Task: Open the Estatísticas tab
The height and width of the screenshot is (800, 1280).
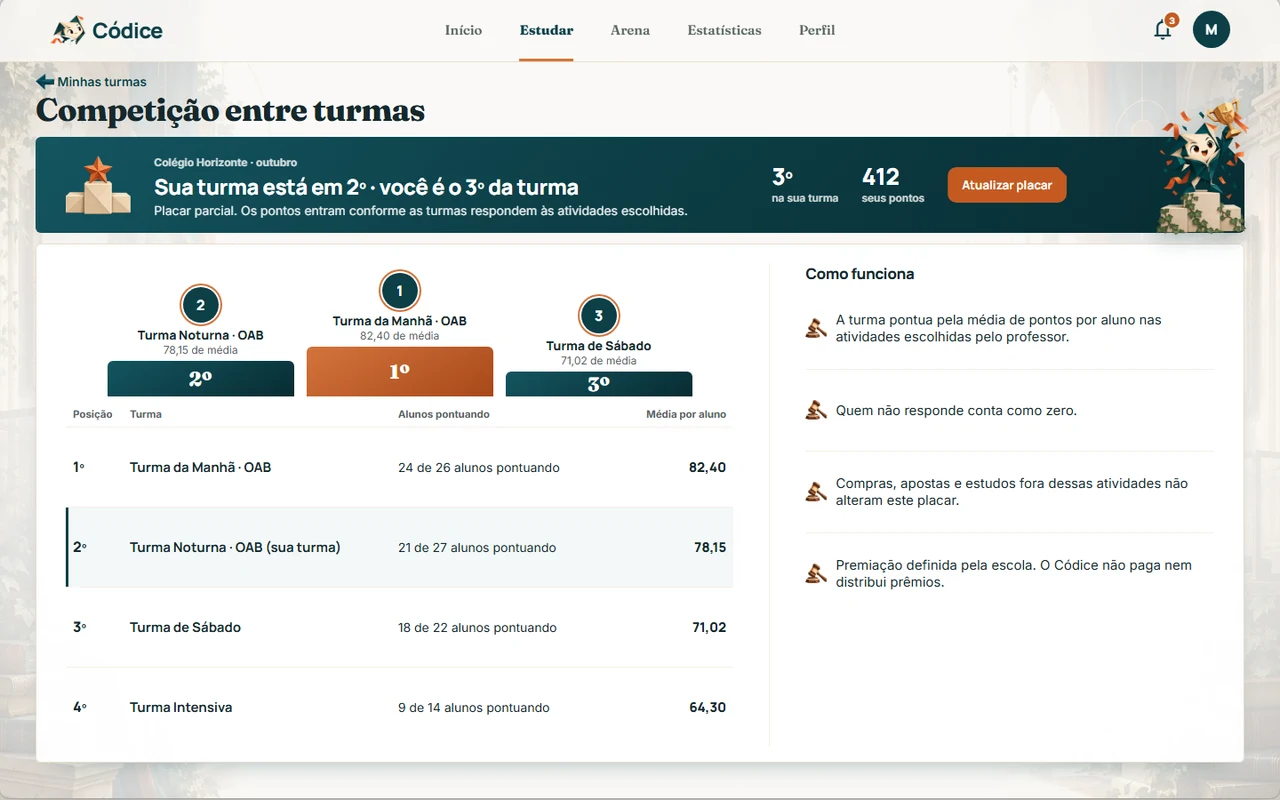Action: tap(724, 30)
